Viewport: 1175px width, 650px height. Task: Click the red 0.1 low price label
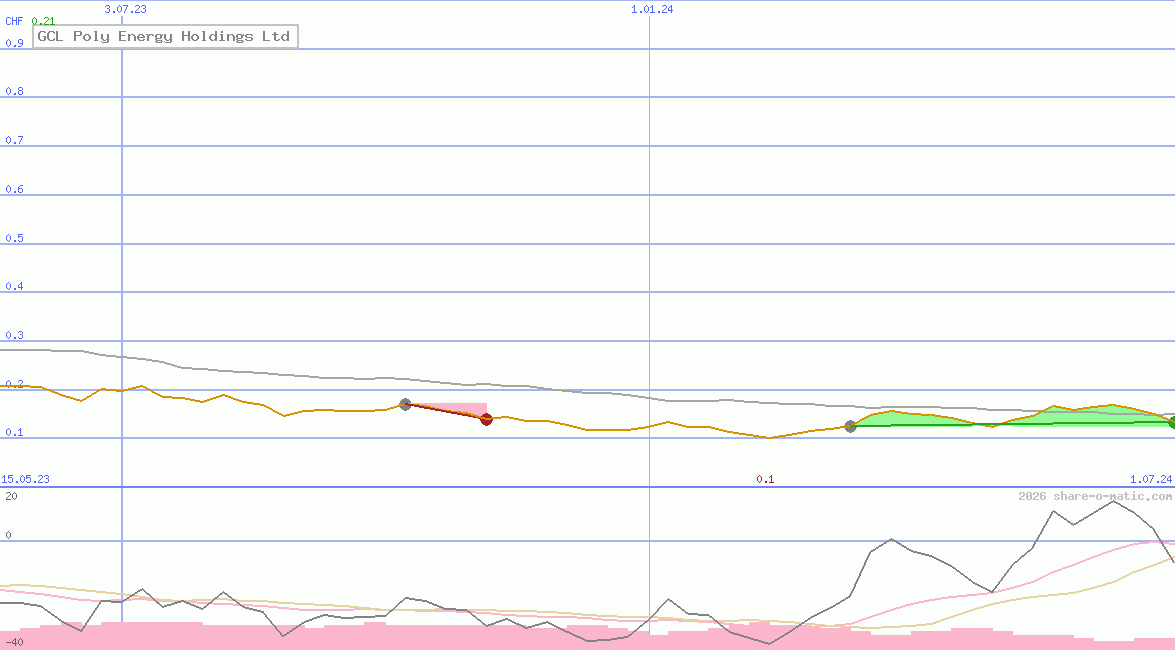tap(765, 479)
